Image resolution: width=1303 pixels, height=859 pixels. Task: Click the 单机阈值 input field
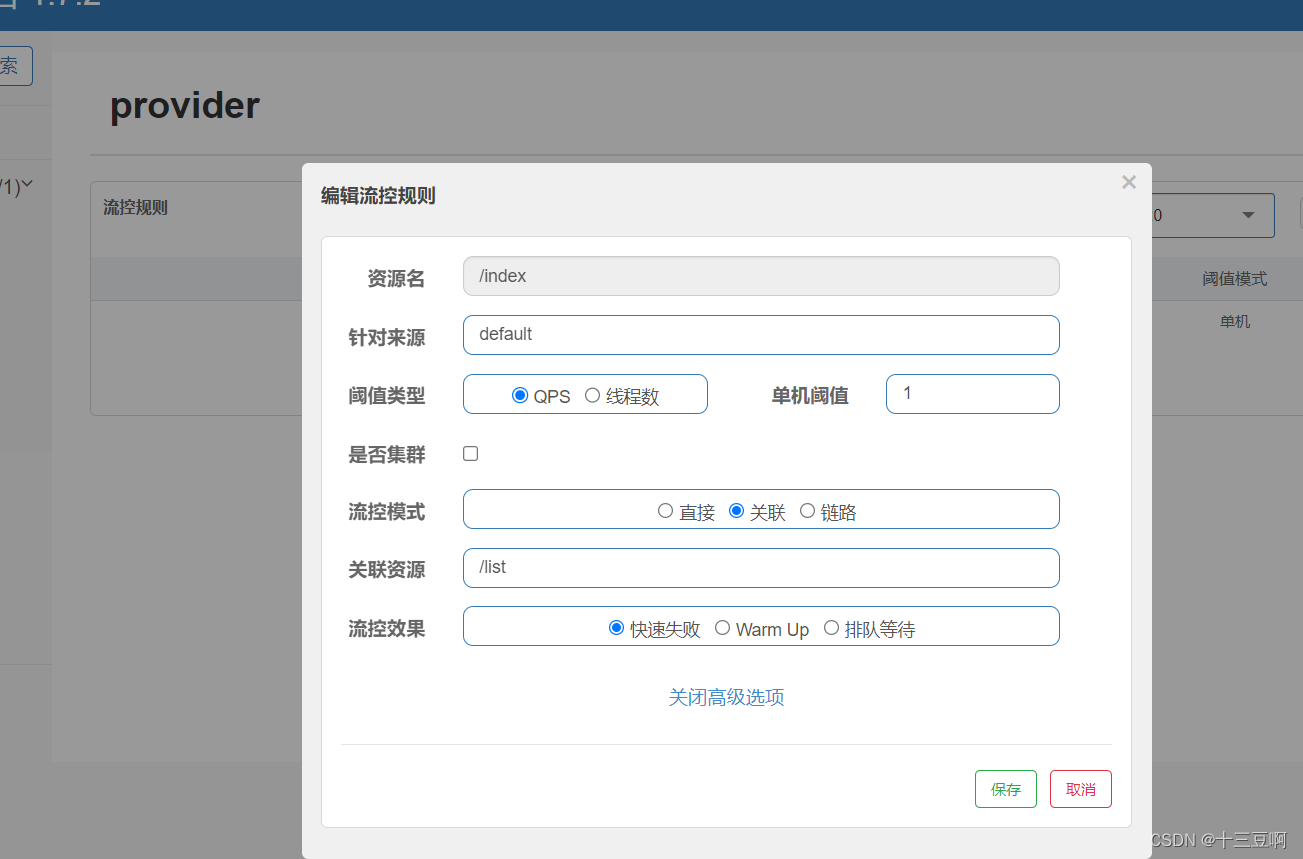(973, 394)
